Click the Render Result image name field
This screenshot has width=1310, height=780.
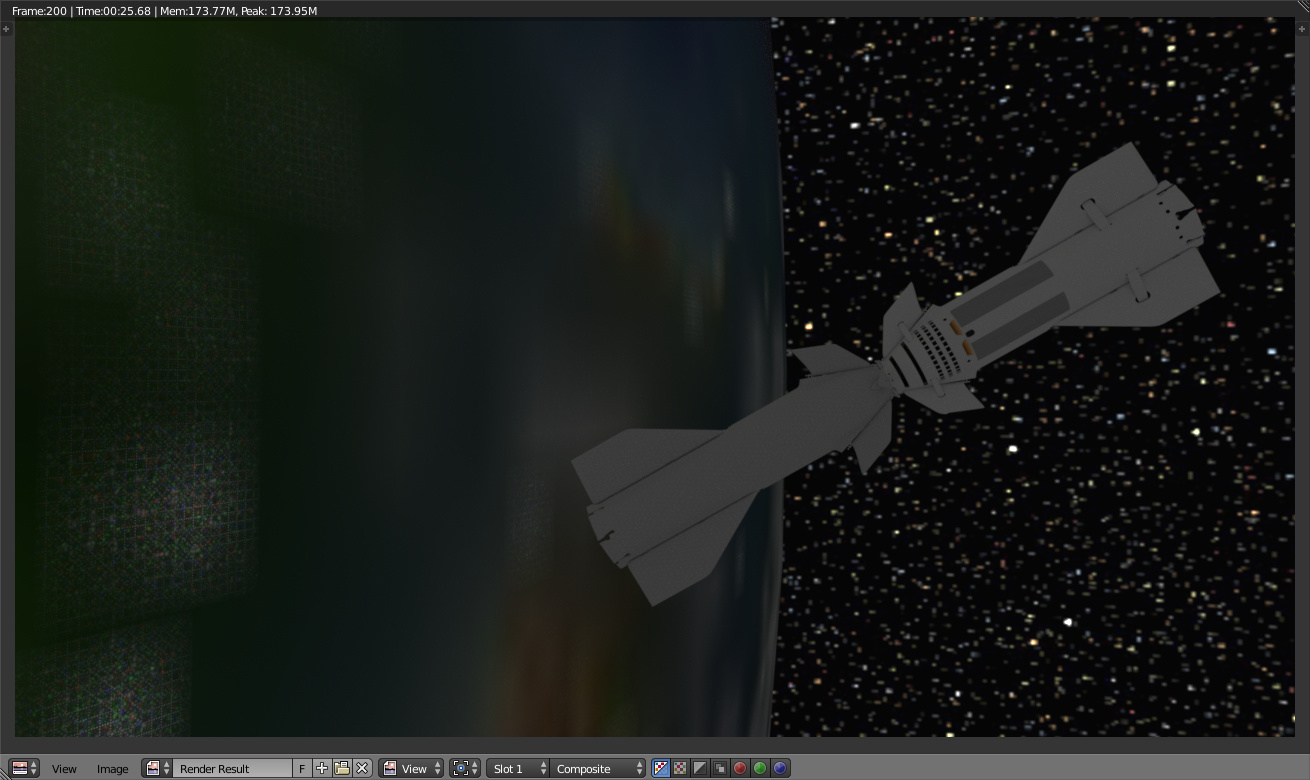pos(233,768)
